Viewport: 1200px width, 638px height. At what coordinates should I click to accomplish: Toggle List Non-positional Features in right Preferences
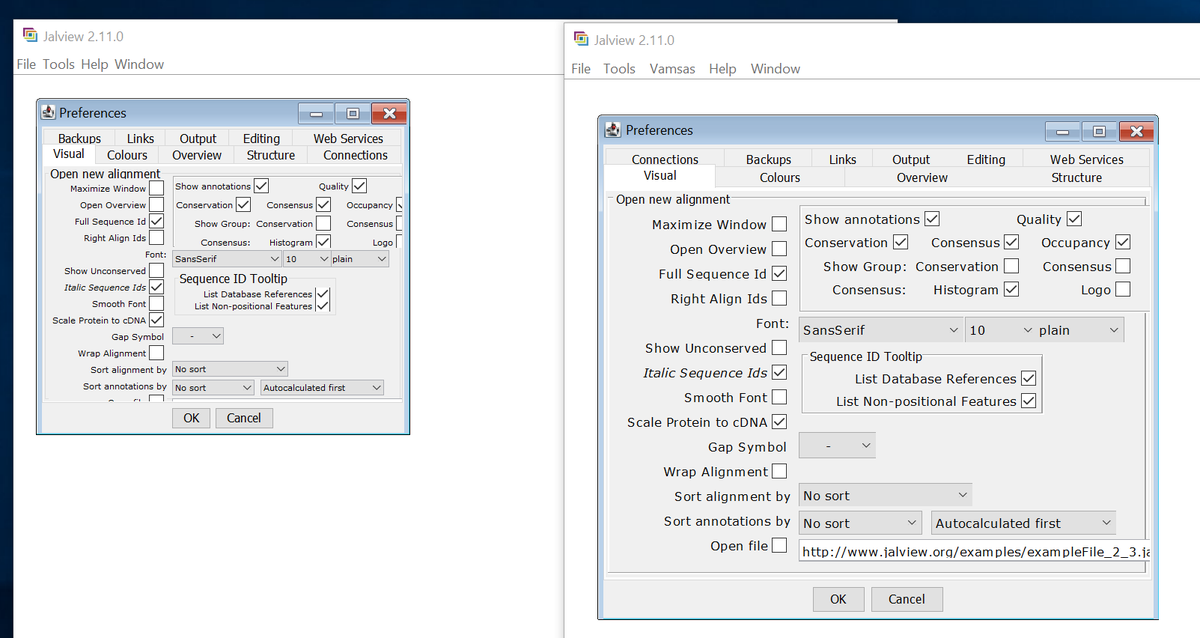[1029, 401]
